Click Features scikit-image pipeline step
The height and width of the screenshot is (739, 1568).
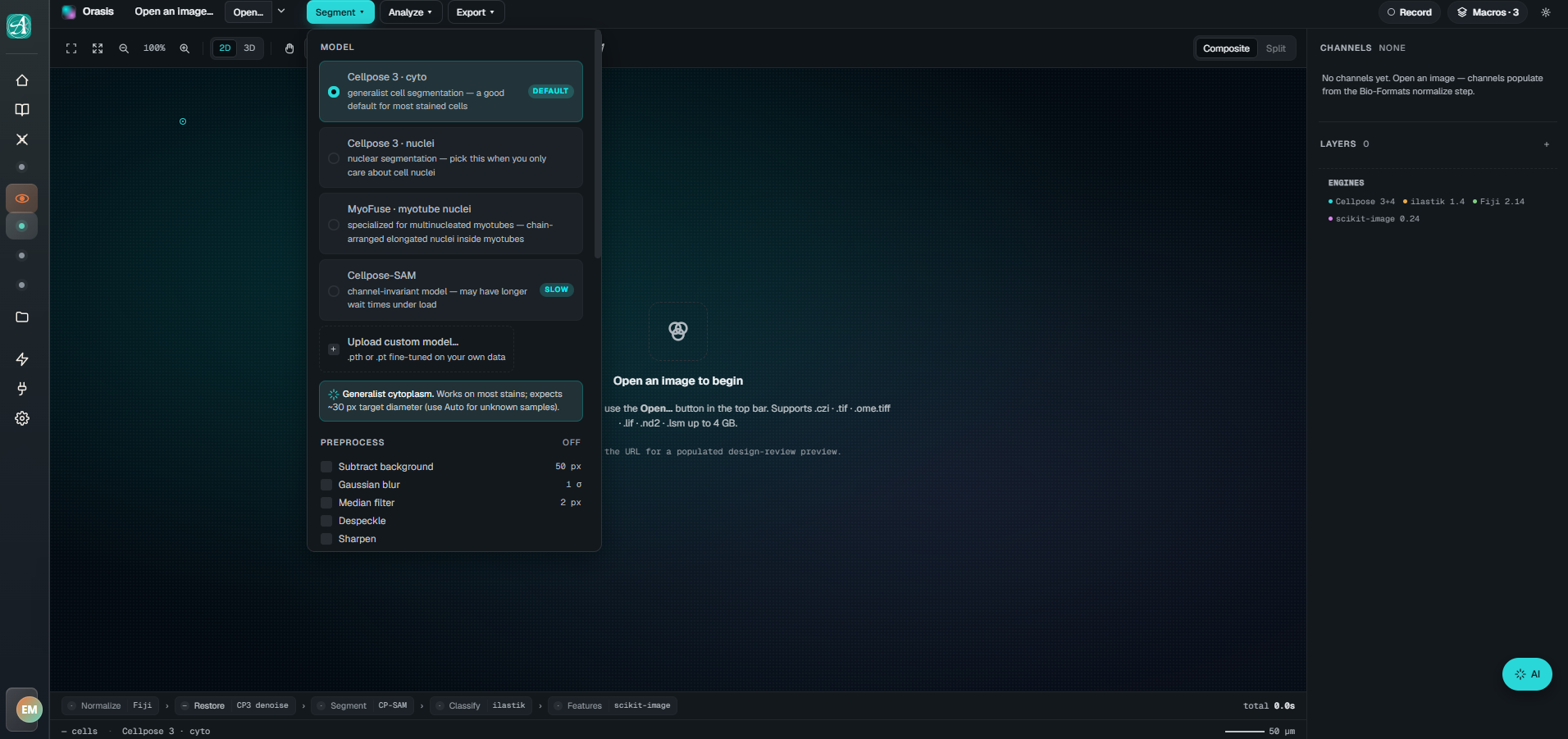pos(613,705)
